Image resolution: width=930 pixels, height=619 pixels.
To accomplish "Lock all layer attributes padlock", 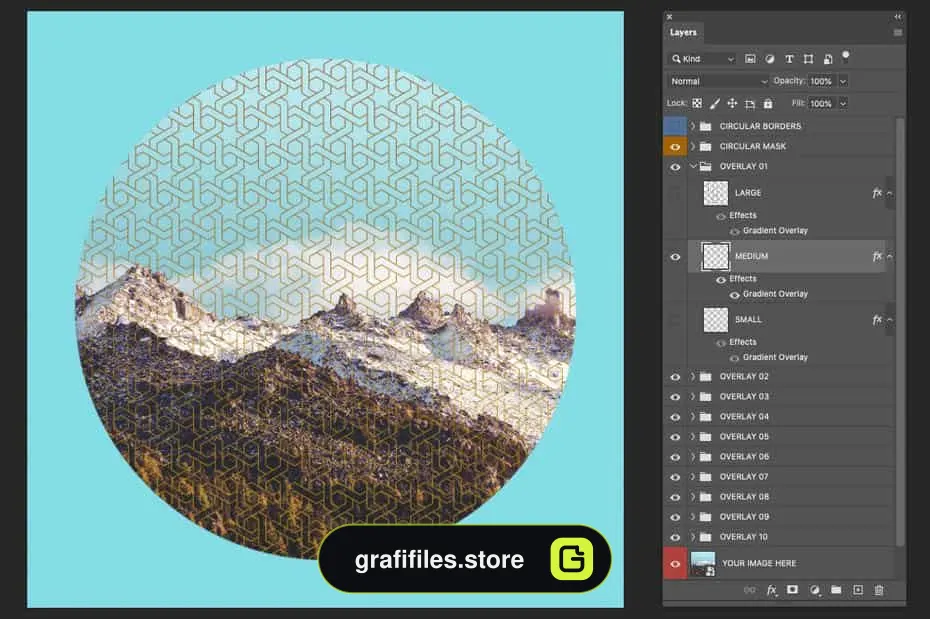I will (x=768, y=103).
